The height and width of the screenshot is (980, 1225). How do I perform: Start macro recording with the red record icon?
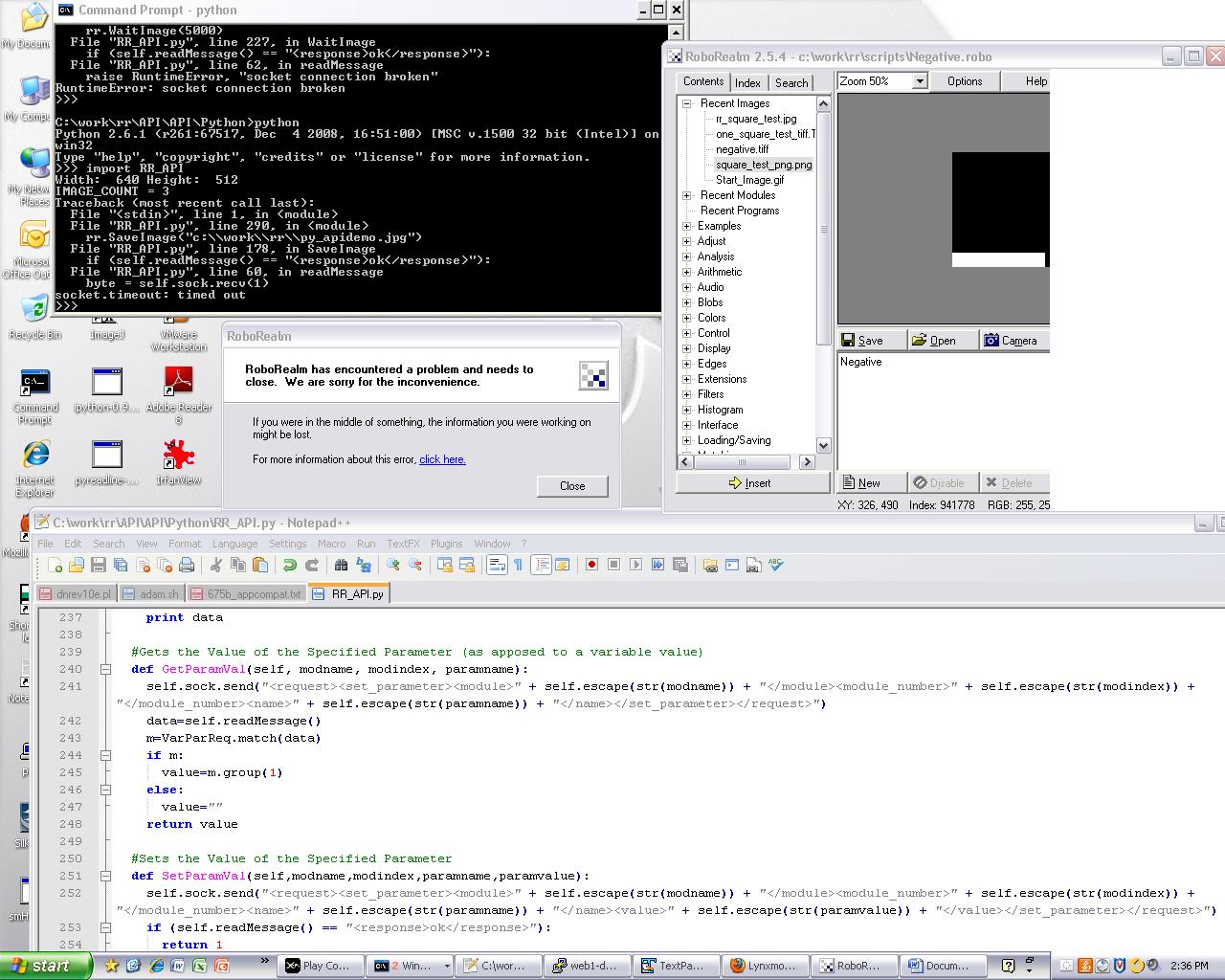591,565
